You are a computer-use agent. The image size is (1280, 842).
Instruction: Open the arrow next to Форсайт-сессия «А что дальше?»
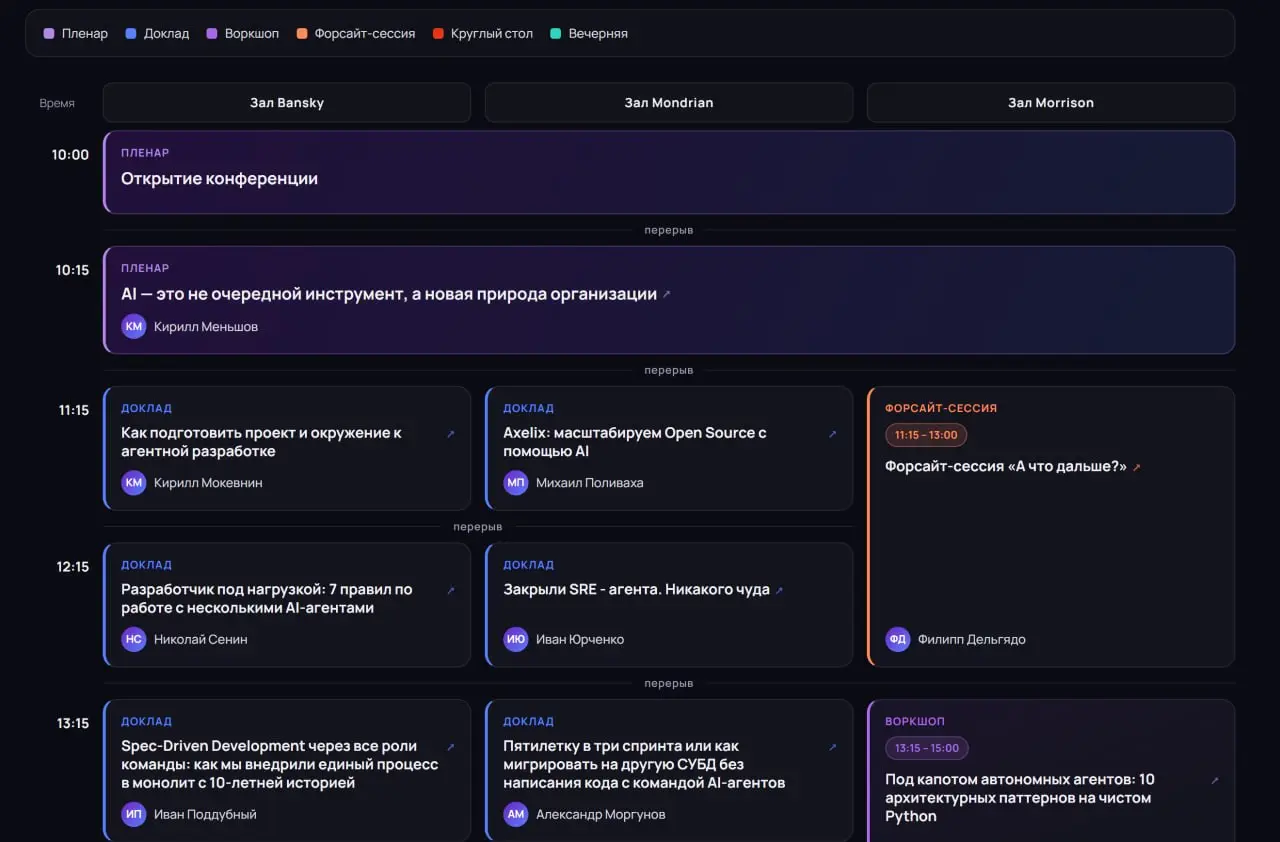pyautogui.click(x=1136, y=467)
